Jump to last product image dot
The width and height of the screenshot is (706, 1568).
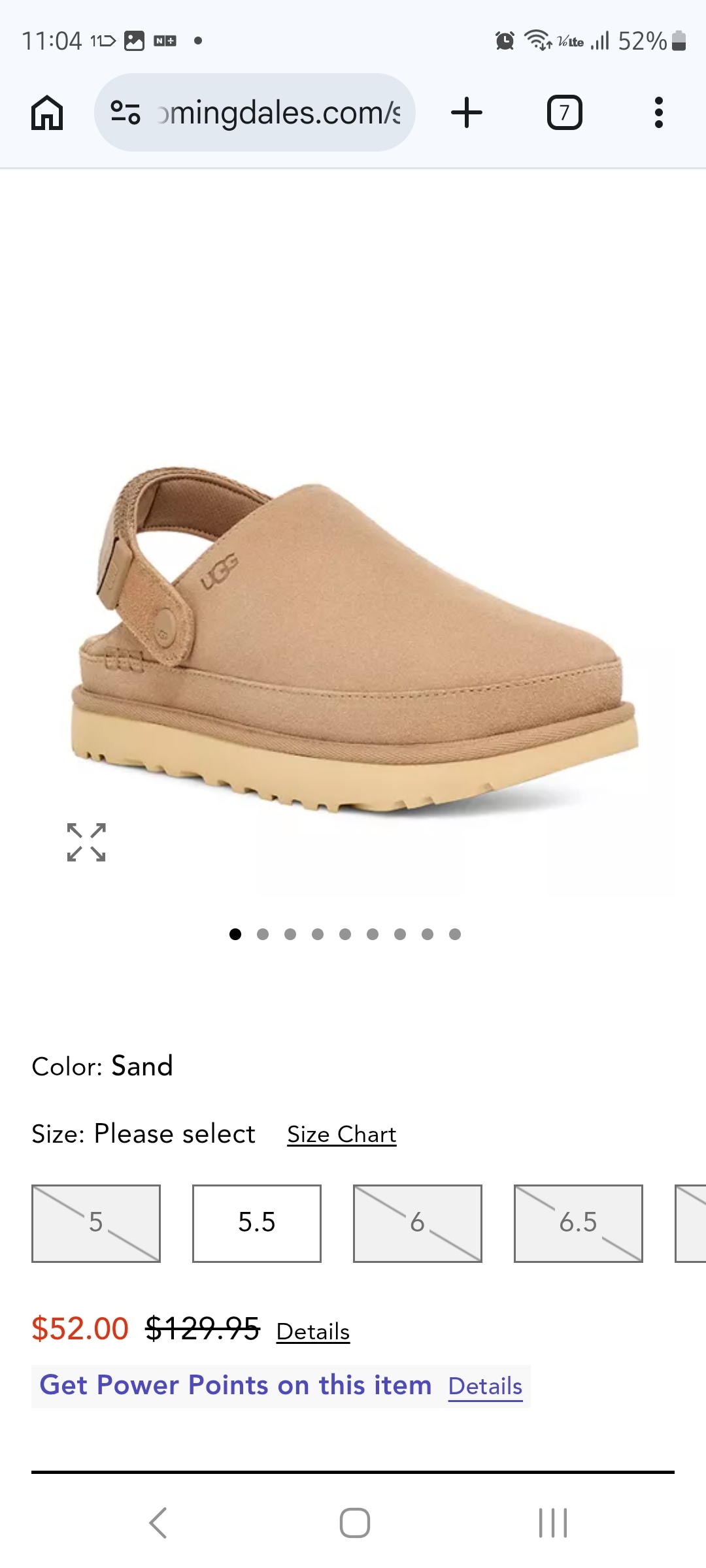click(x=455, y=934)
